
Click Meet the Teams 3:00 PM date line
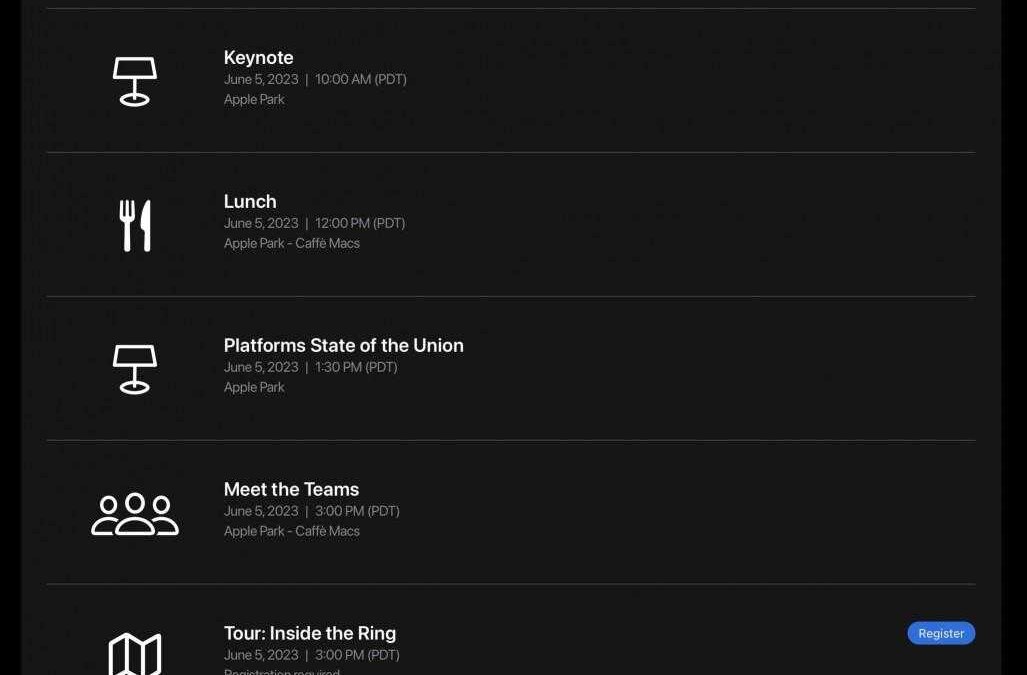311,512
